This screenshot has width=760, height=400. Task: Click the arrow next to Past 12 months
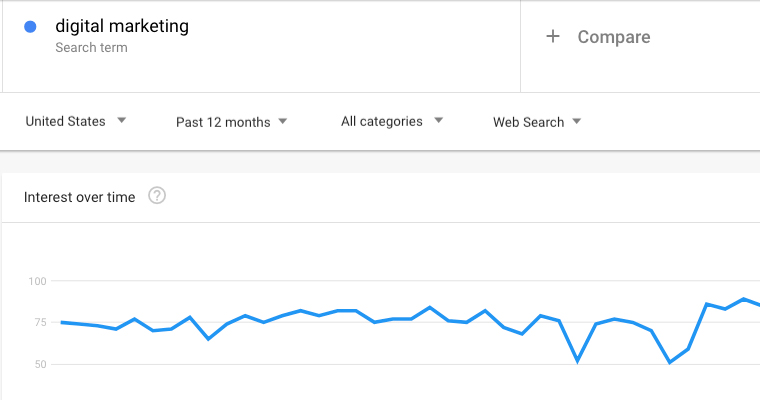point(283,122)
